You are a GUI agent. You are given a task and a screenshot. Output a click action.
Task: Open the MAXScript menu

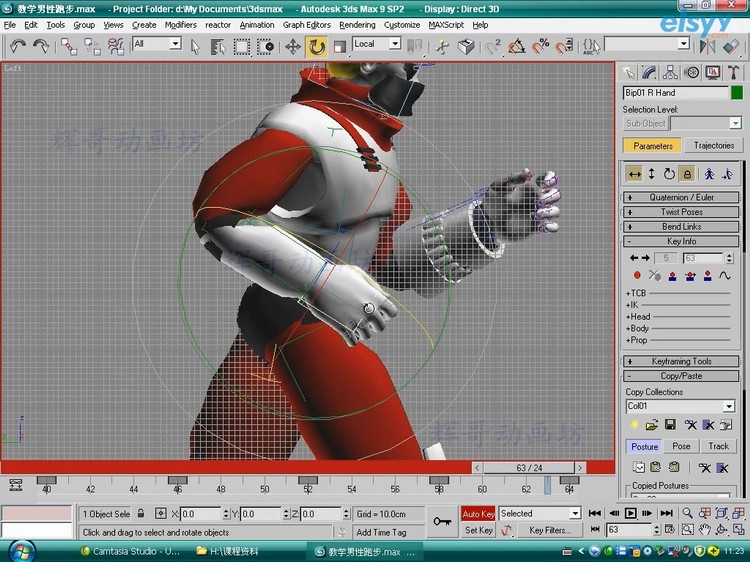(x=446, y=25)
